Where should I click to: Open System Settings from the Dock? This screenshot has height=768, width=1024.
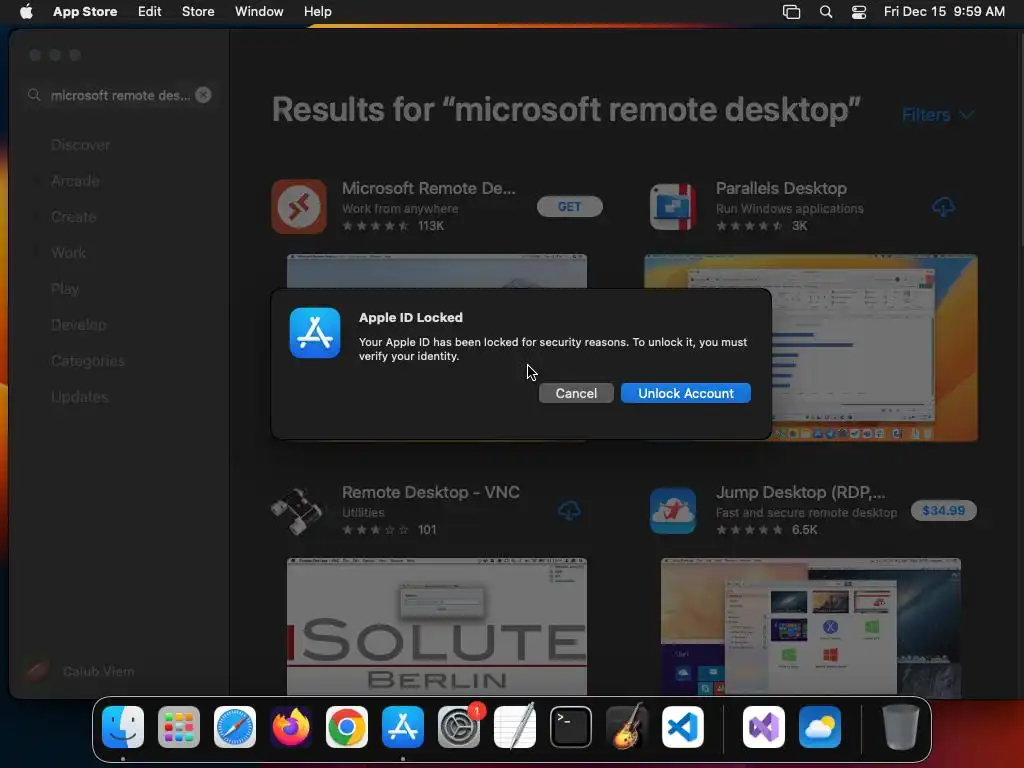point(458,727)
